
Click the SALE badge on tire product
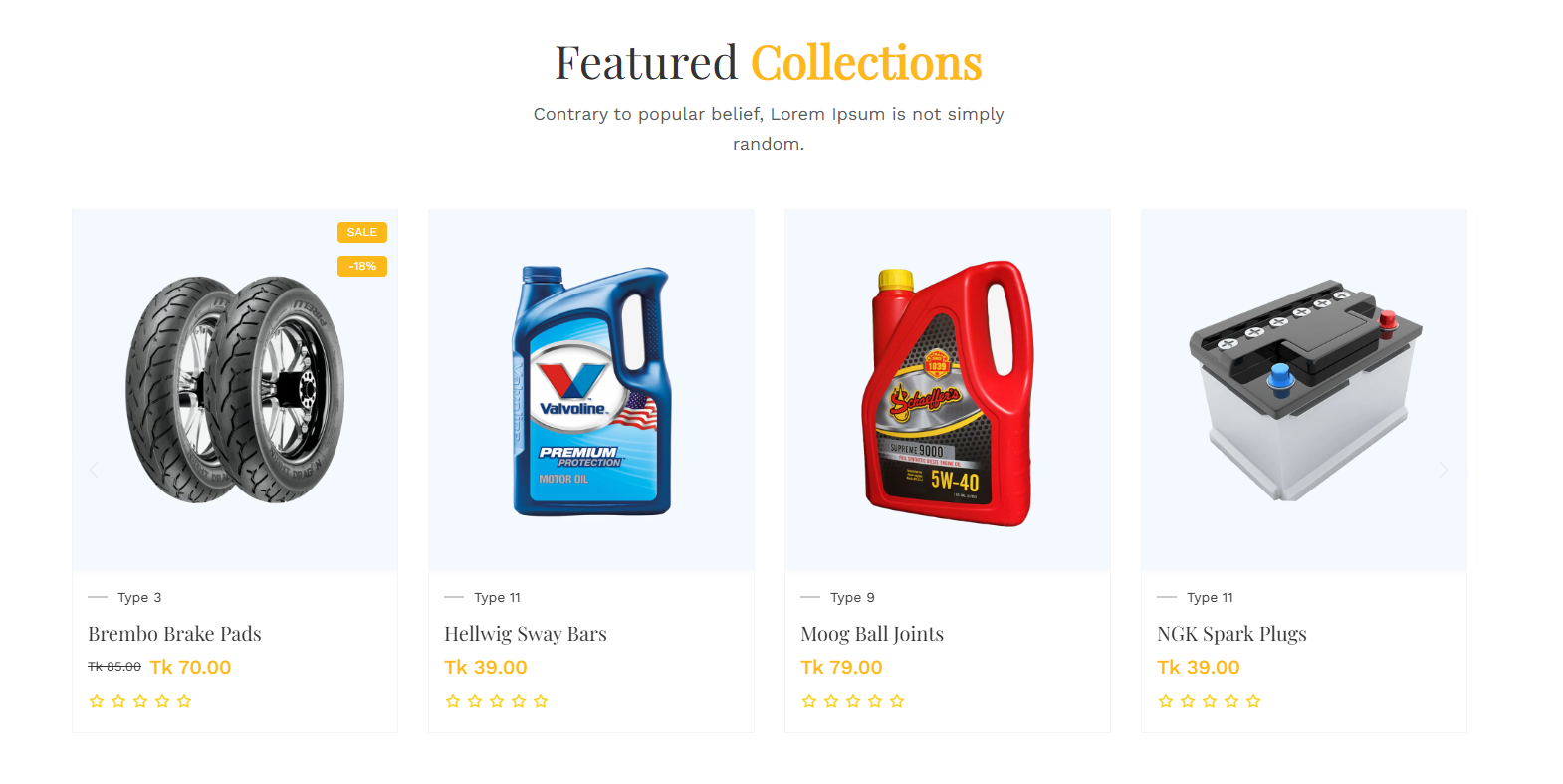pyautogui.click(x=362, y=232)
